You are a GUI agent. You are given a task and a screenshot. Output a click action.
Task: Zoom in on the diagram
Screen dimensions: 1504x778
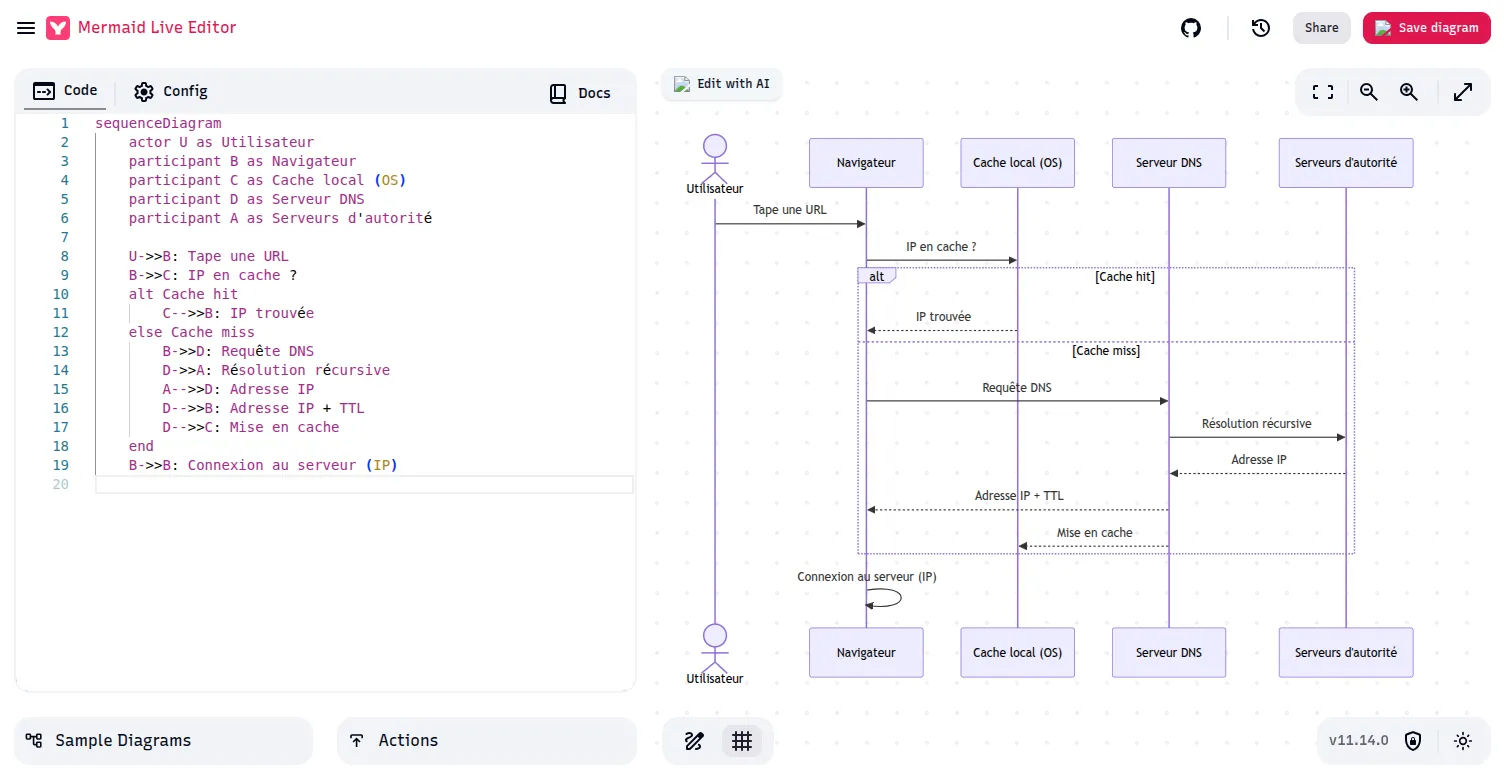pos(1409,92)
